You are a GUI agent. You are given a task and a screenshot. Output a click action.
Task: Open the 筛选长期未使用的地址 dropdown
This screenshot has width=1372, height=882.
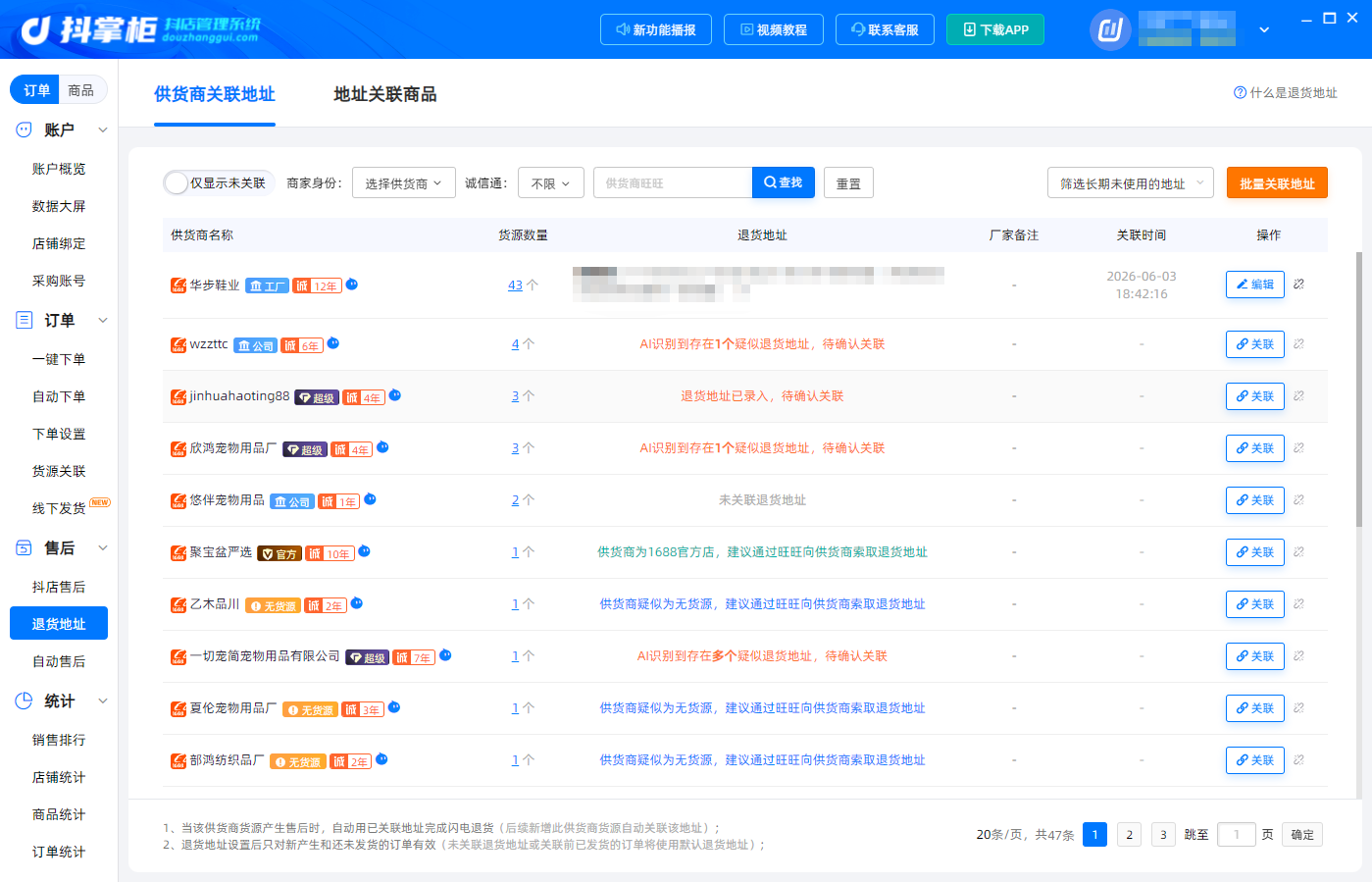pyautogui.click(x=1131, y=183)
